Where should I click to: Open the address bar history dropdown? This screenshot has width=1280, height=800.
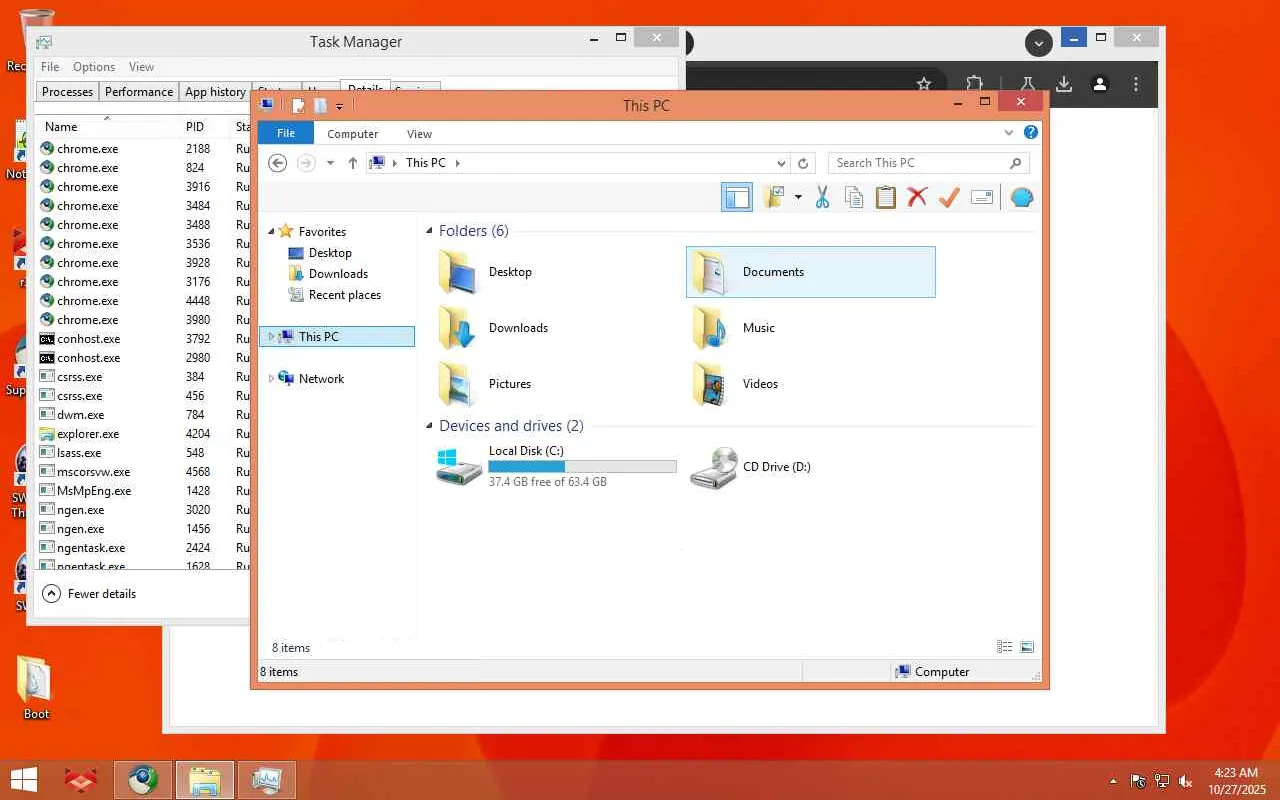pos(781,163)
